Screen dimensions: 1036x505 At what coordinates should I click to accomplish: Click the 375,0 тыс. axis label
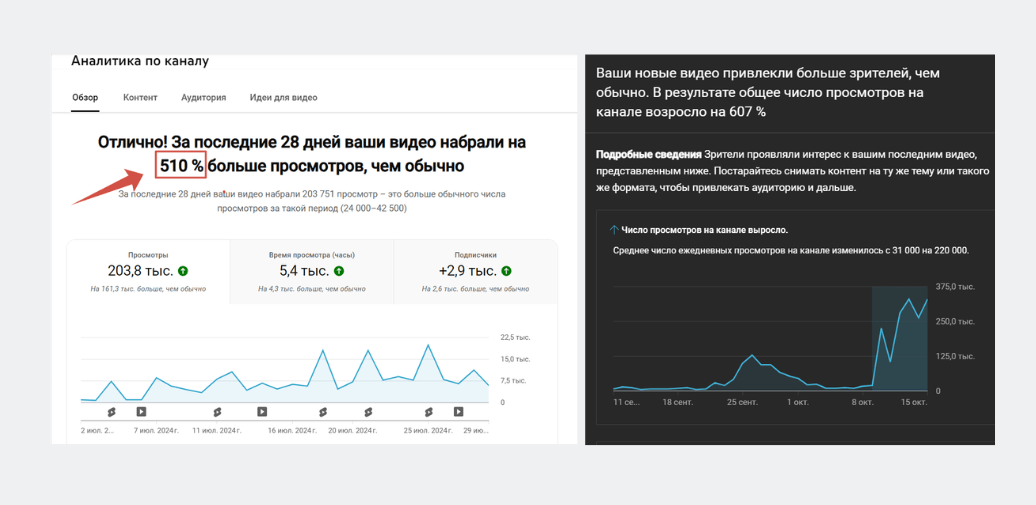[955, 286]
